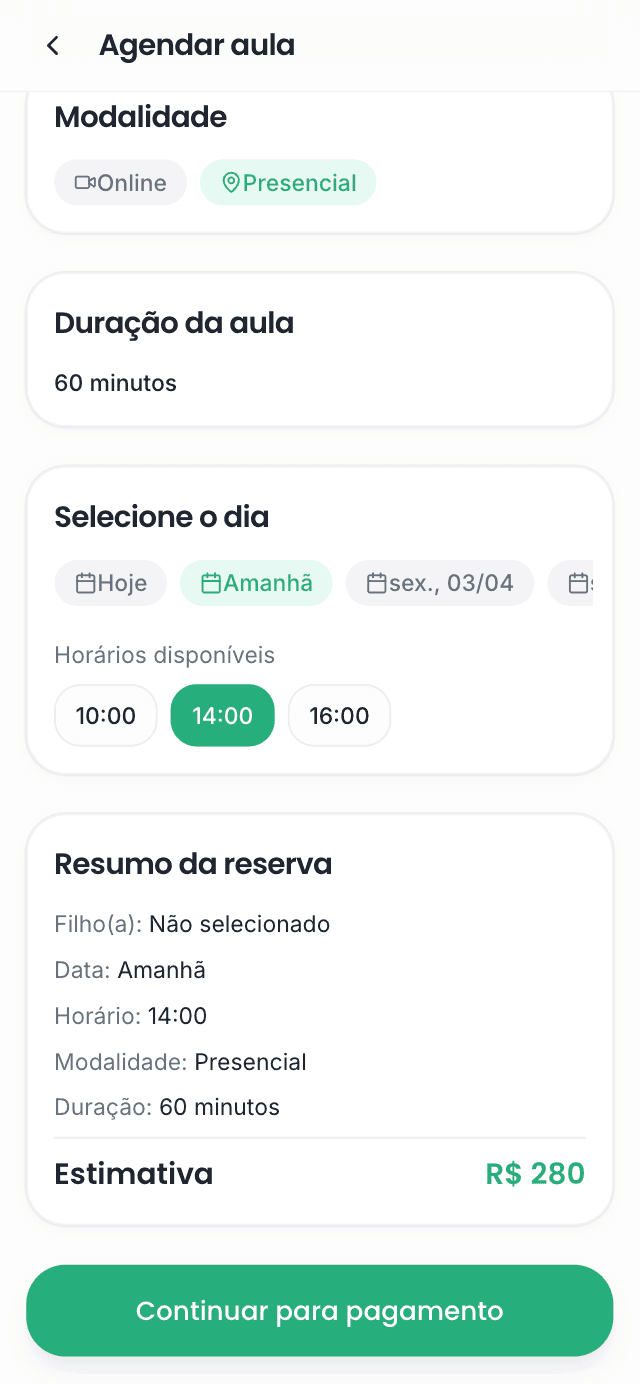Tap the back arrow in the header
640x1384 pixels.
click(x=53, y=46)
